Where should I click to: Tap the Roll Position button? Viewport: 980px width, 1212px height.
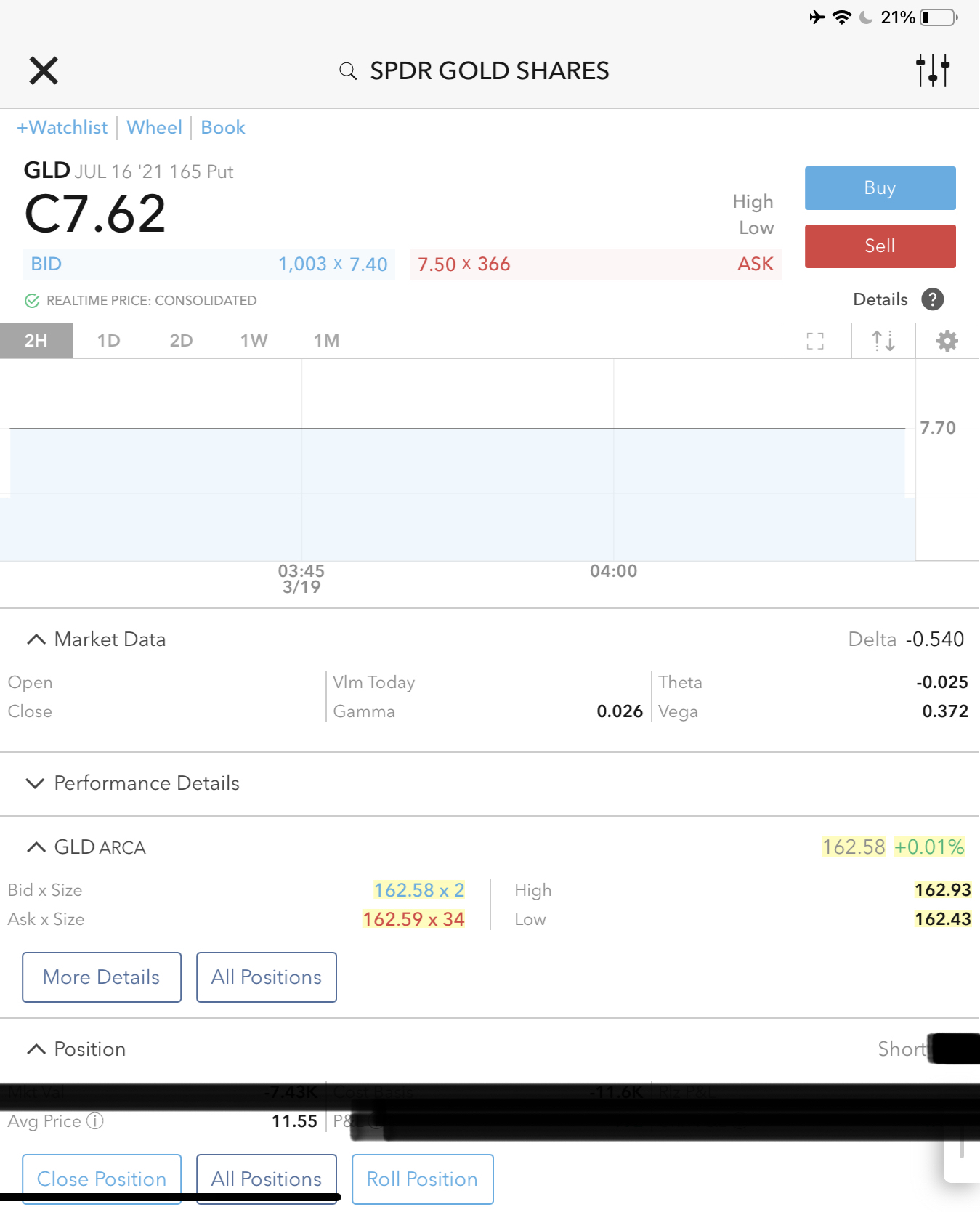(x=422, y=1179)
